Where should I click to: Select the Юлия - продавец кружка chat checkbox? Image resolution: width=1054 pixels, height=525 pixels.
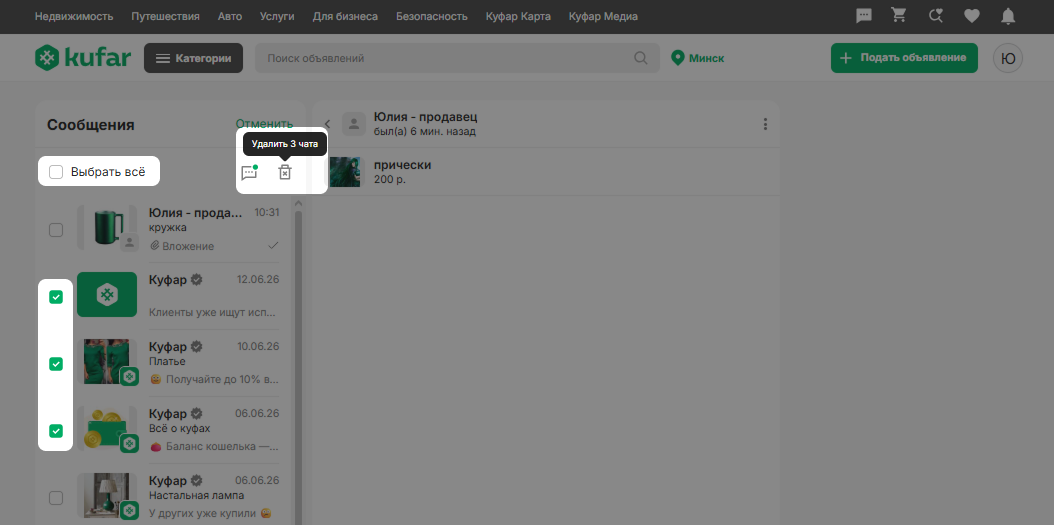(56, 230)
